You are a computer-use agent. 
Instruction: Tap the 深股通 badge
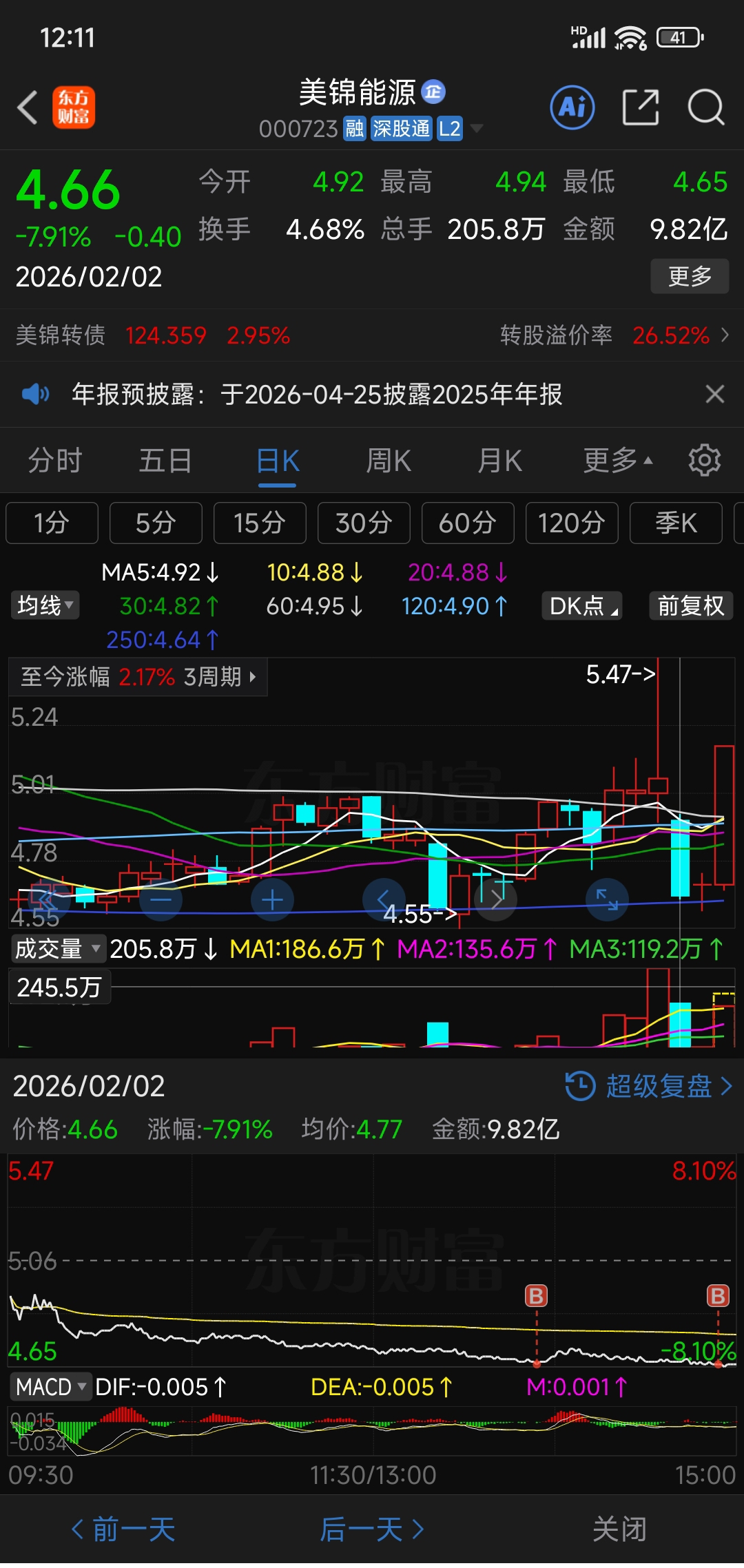coord(402,129)
